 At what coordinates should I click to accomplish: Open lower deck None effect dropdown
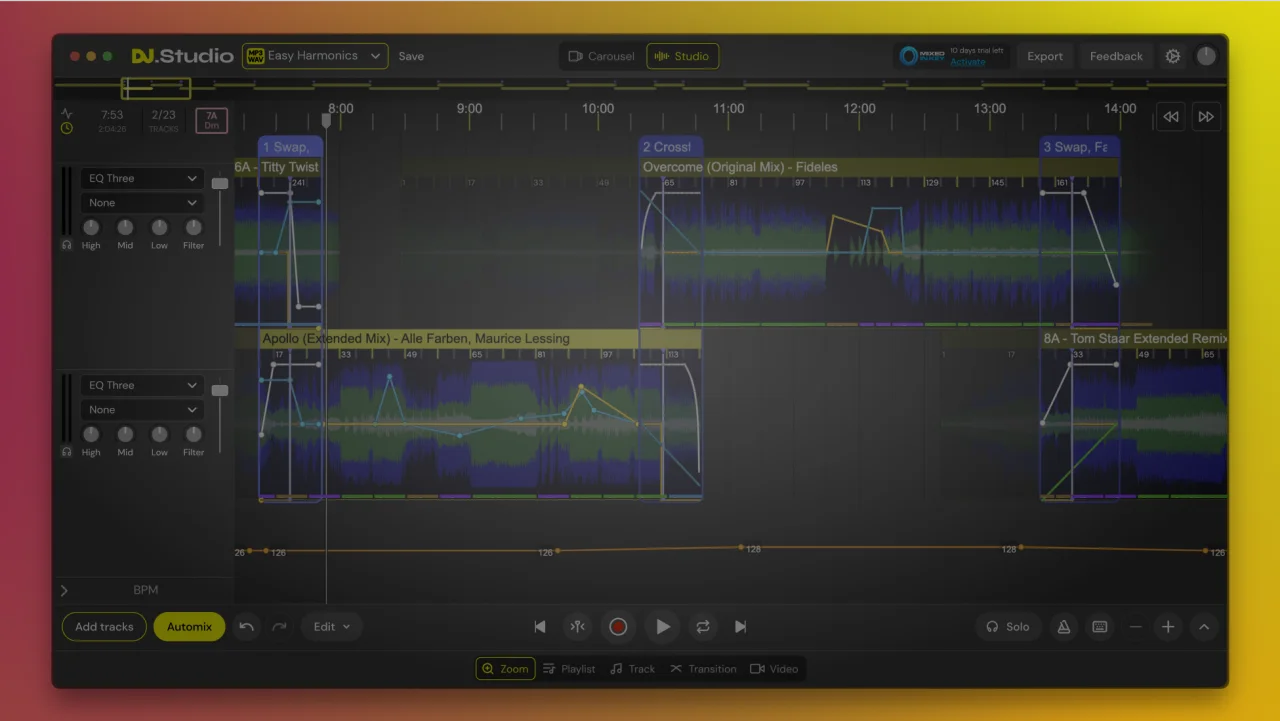click(143, 409)
